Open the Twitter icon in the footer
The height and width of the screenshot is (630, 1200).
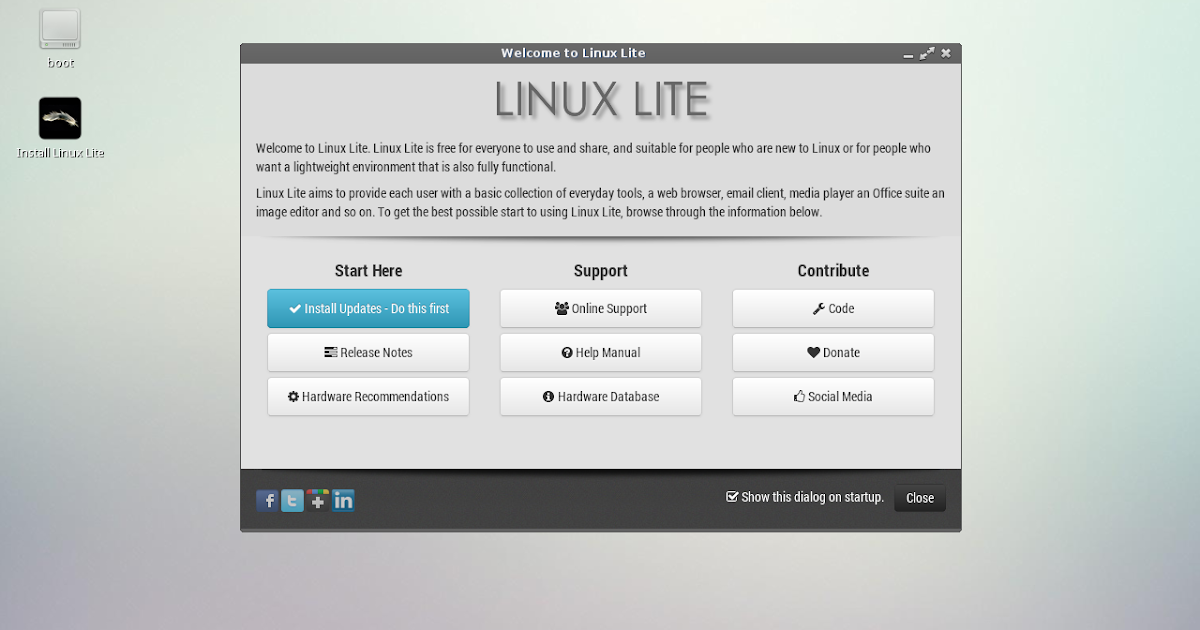pyautogui.click(x=292, y=500)
